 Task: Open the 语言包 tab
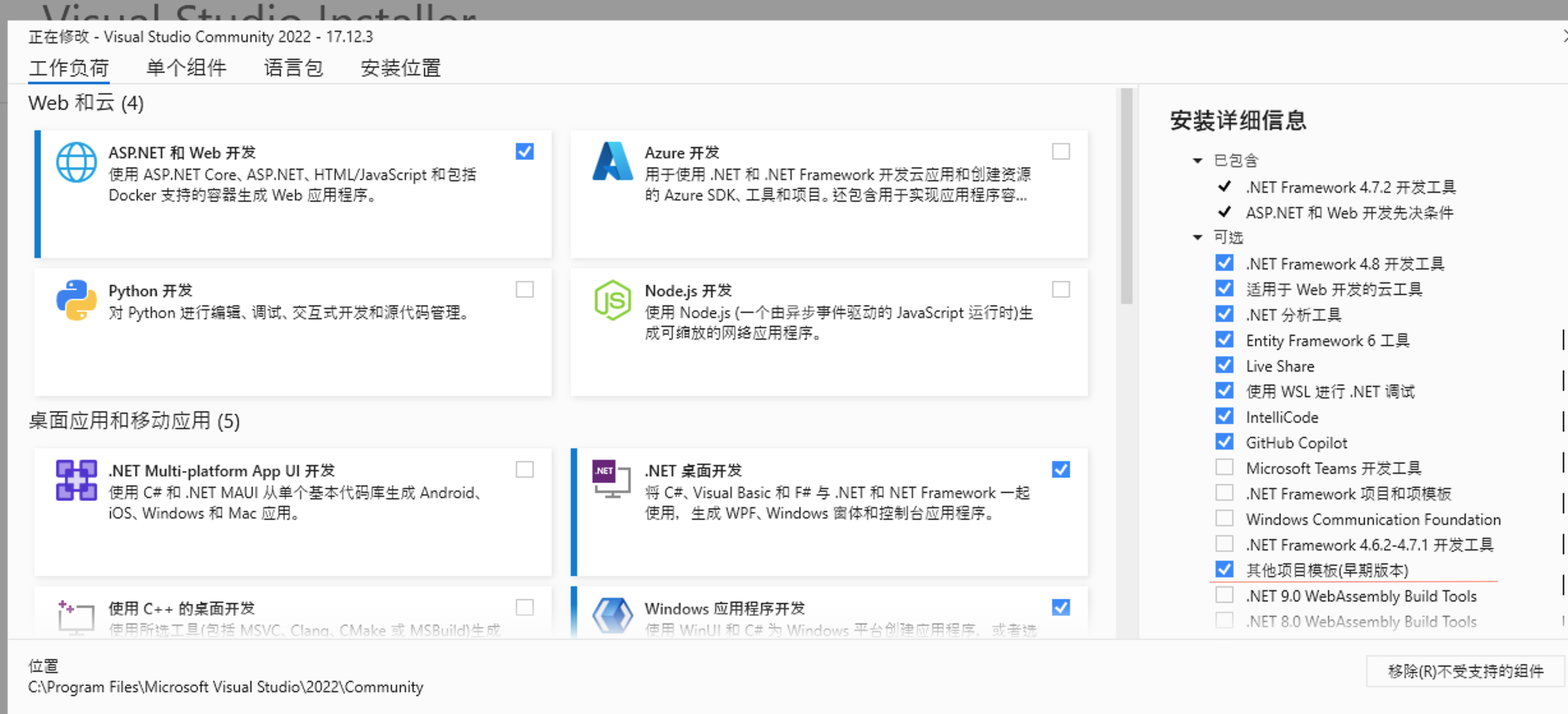pyautogui.click(x=294, y=68)
